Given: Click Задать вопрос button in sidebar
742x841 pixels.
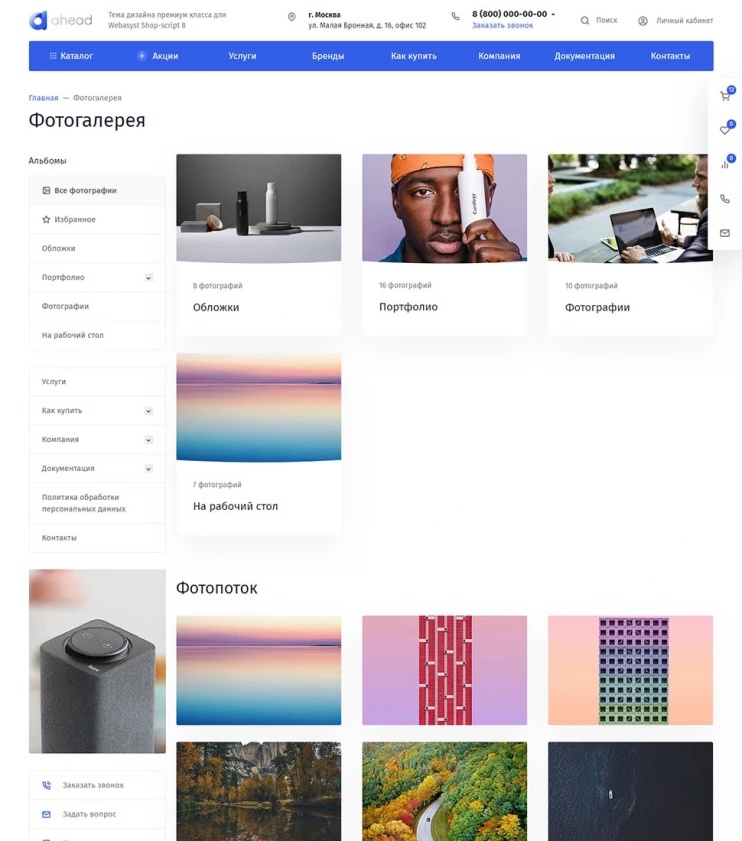Looking at the screenshot, I should pos(89,815).
